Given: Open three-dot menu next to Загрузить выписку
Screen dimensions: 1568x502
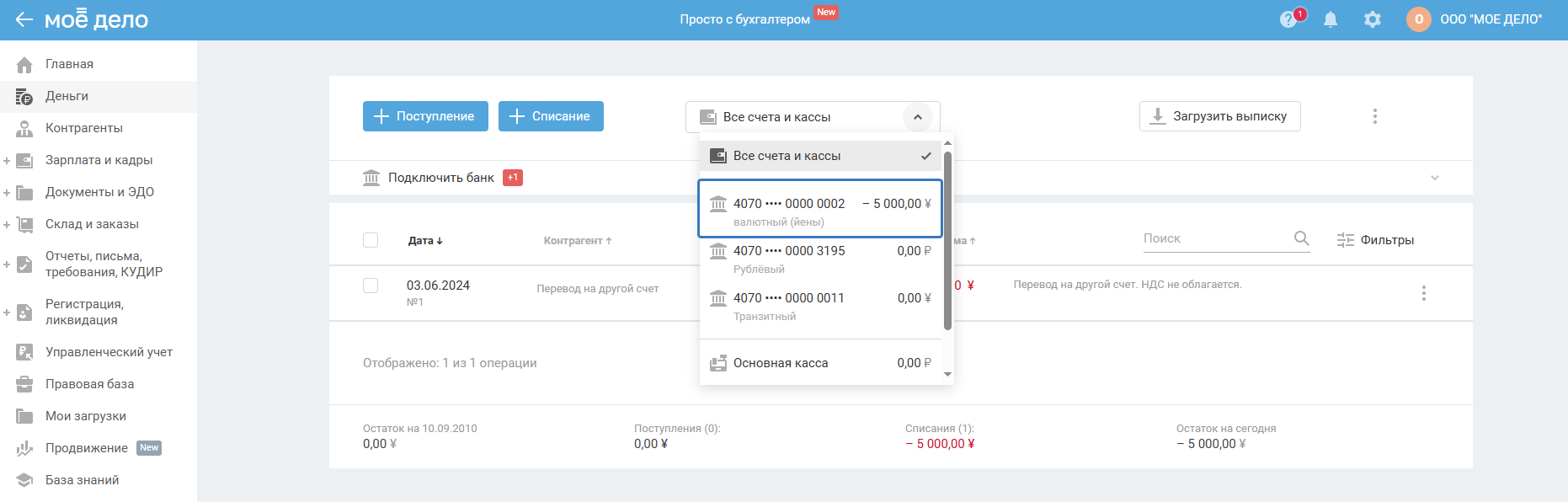Looking at the screenshot, I should [1375, 116].
